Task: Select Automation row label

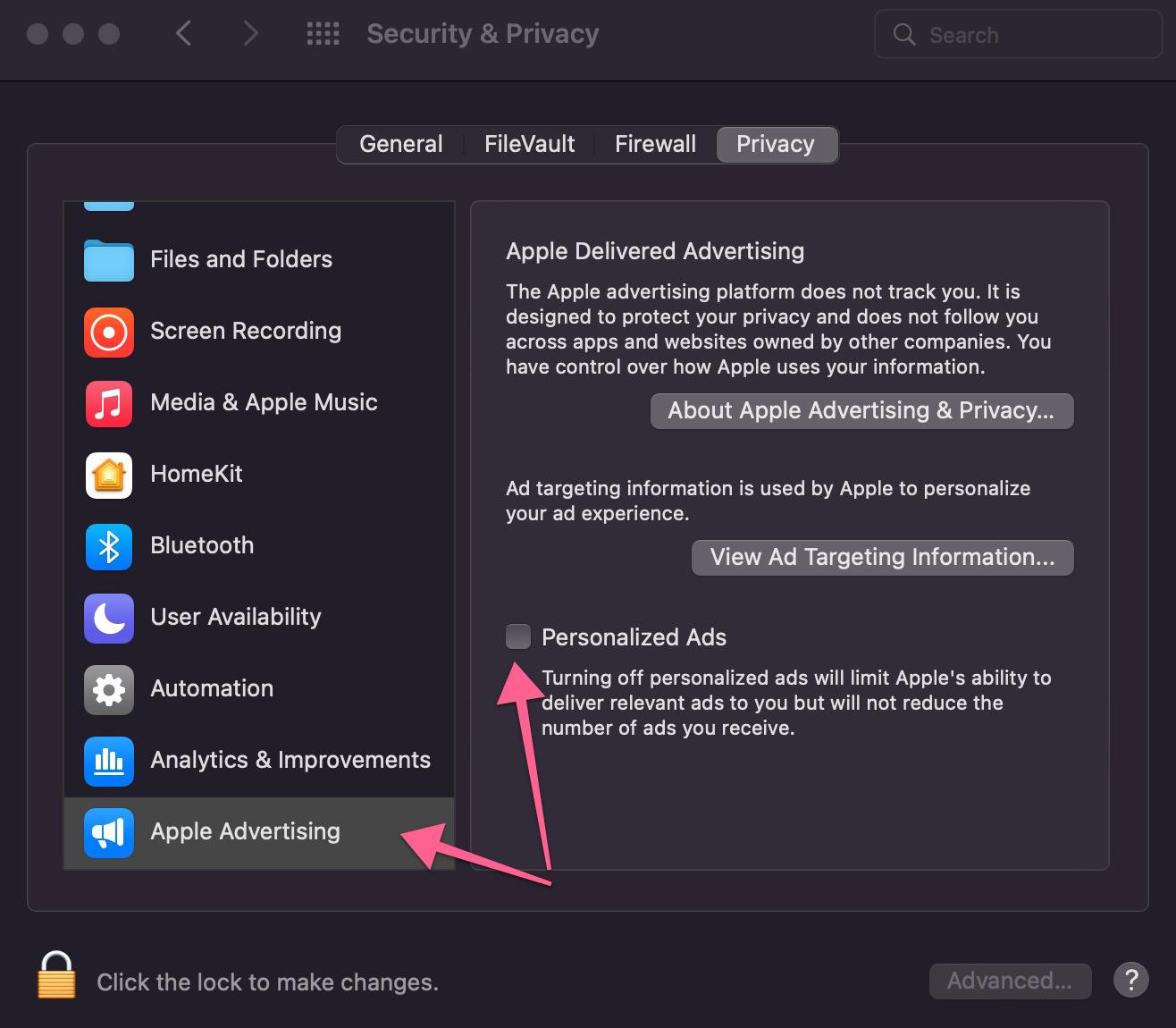Action: (212, 688)
